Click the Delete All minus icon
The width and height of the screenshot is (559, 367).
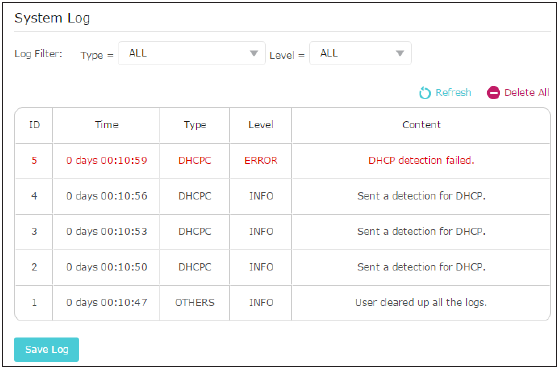coord(493,93)
